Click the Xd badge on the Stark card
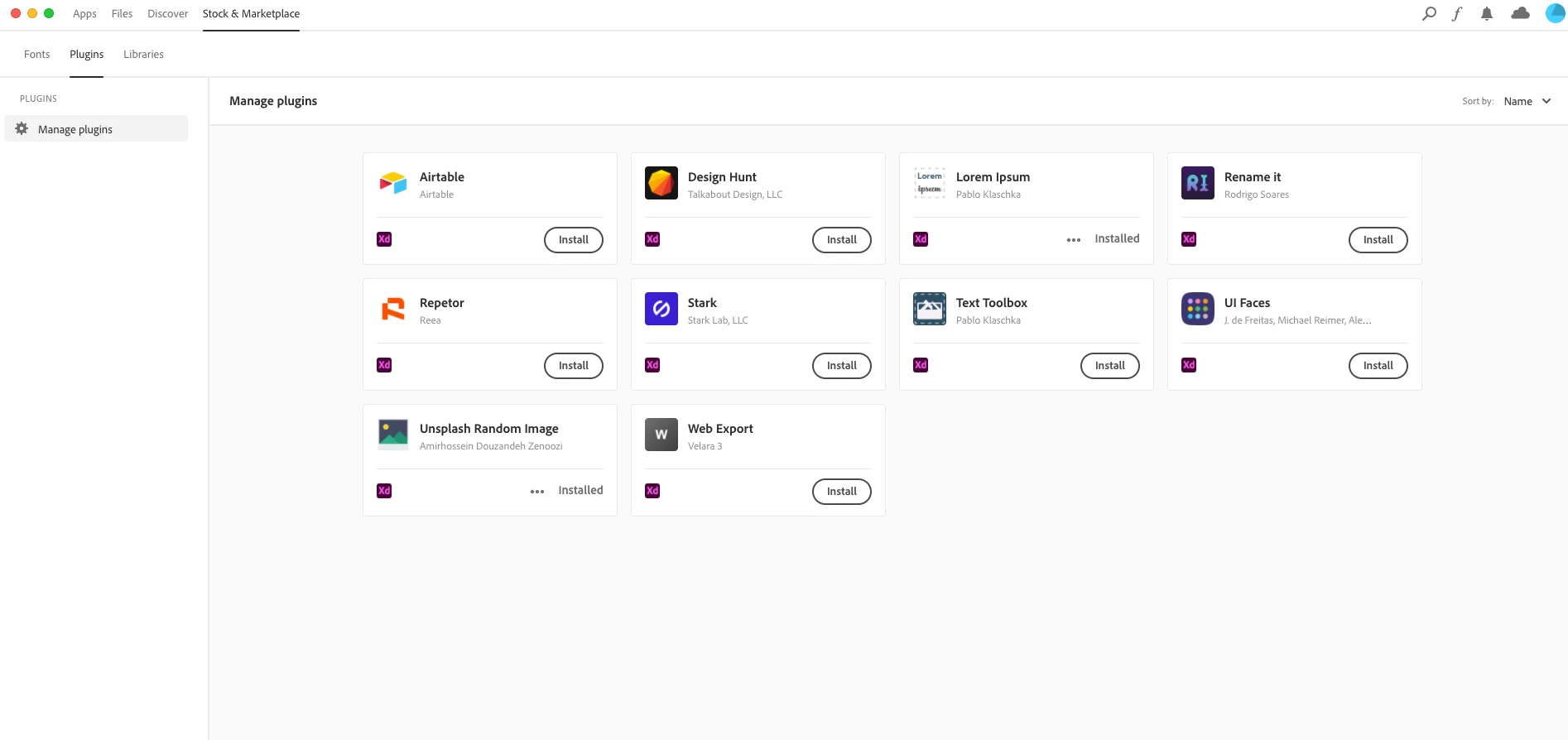 click(x=652, y=365)
